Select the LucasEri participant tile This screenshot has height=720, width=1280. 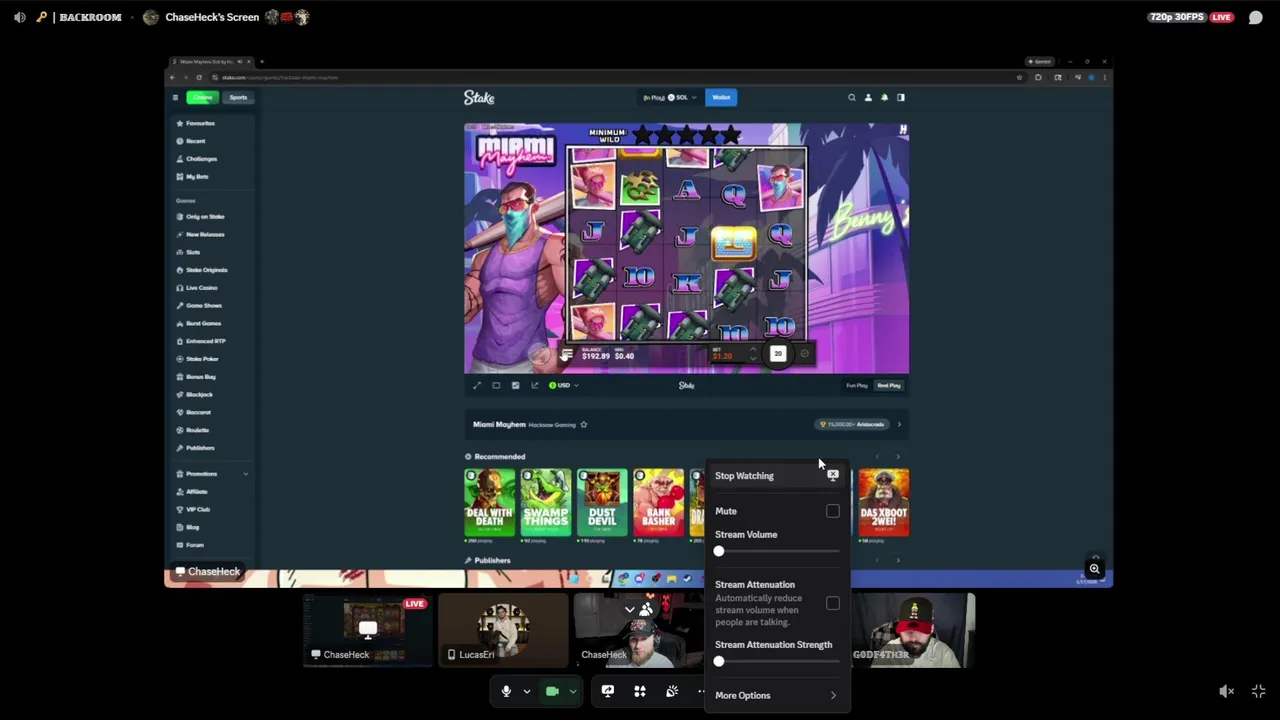tap(503, 630)
